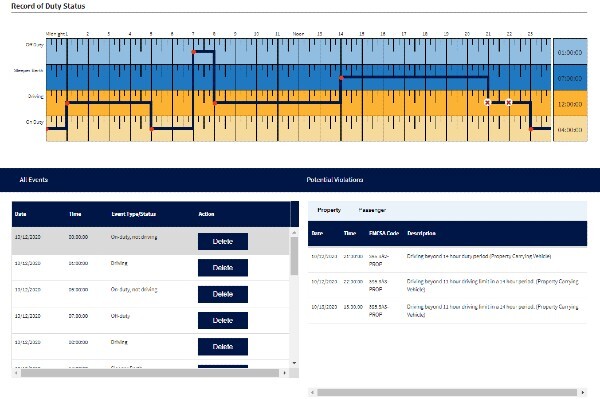This screenshot has height=399, width=600.
Task: Switch to the Passenger violations tab
Action: [x=372, y=210]
